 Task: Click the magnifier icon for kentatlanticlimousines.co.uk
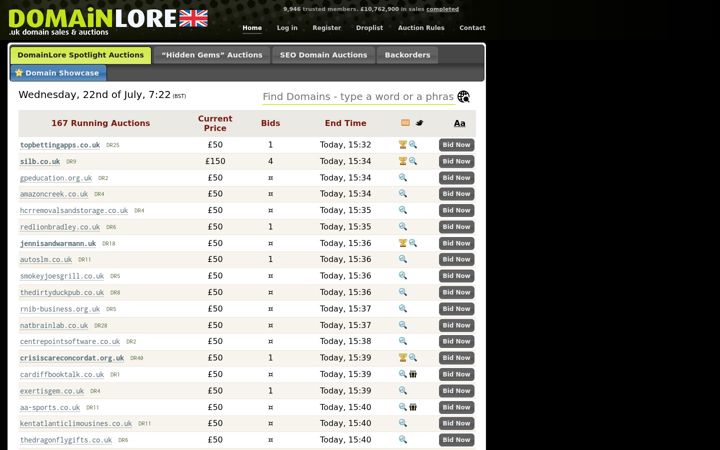403,423
